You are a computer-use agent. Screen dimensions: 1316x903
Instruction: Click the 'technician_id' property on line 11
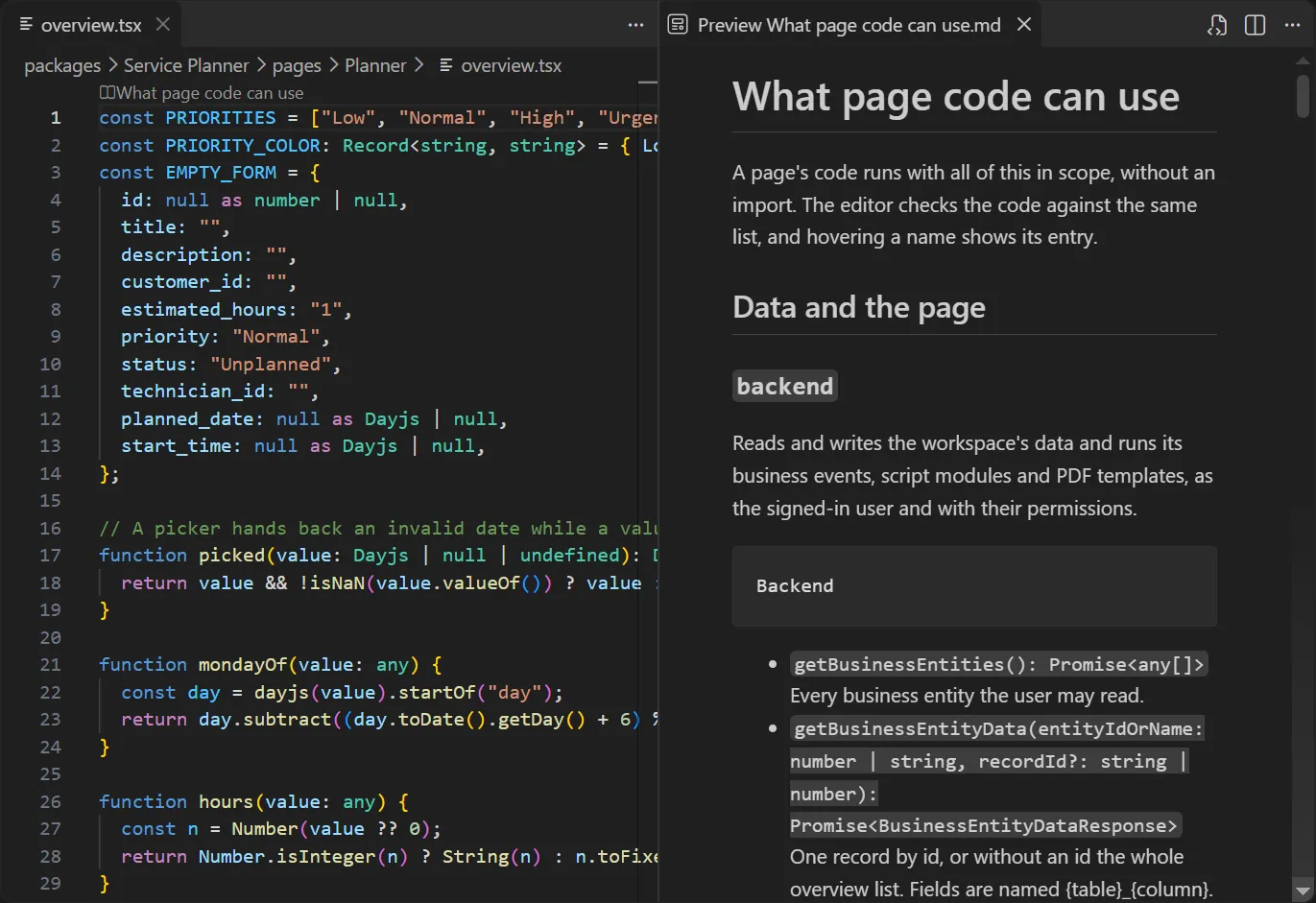(193, 392)
